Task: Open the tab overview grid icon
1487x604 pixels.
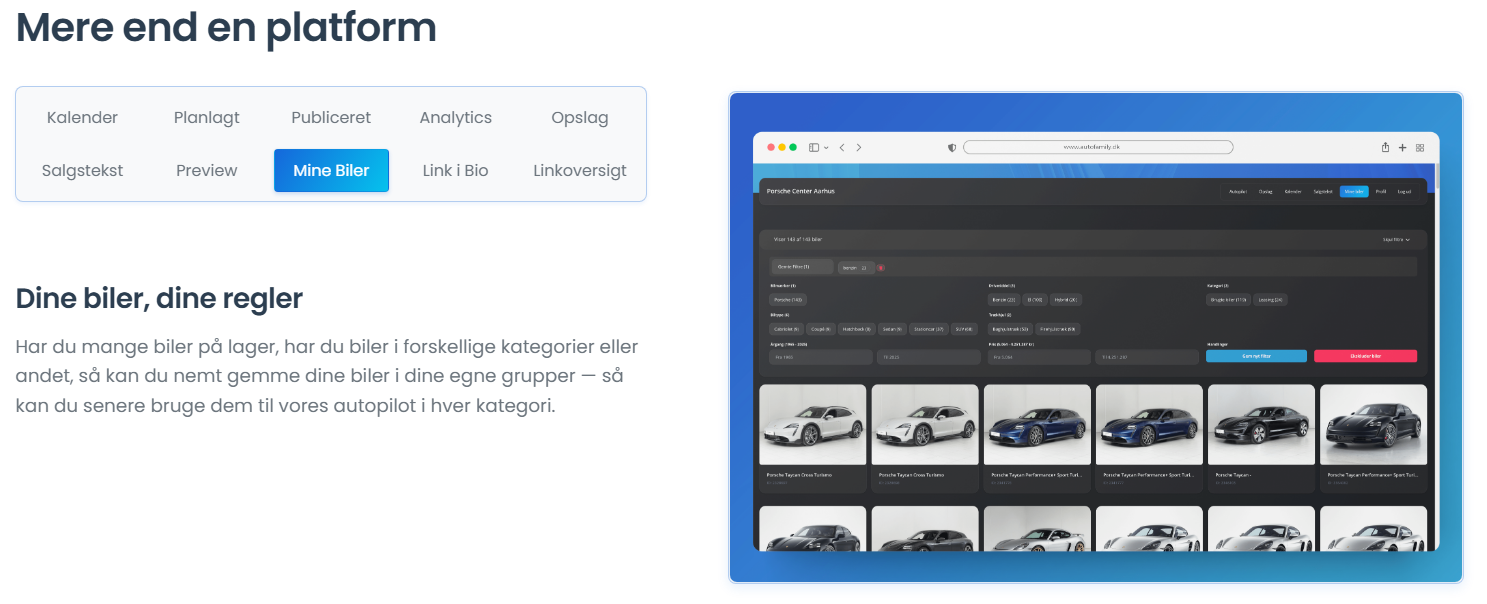Action: point(1419,147)
